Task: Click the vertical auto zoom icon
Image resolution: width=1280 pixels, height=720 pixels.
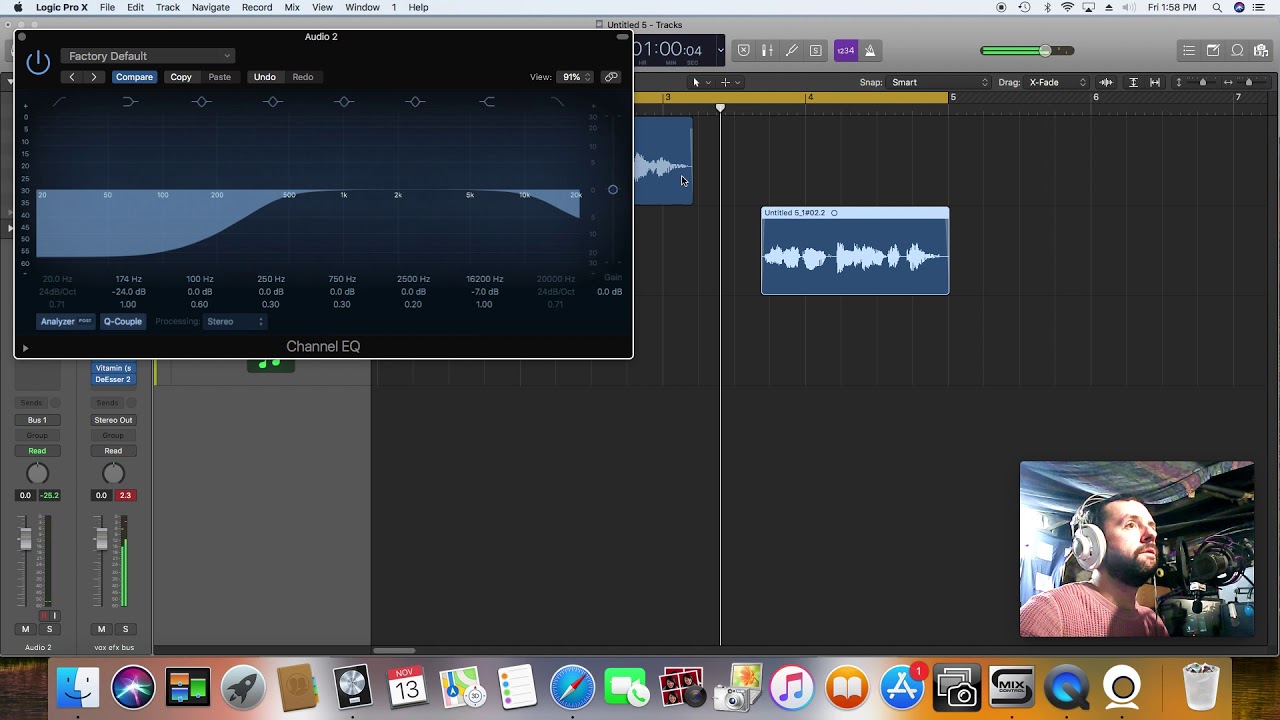Action: [x=1133, y=82]
